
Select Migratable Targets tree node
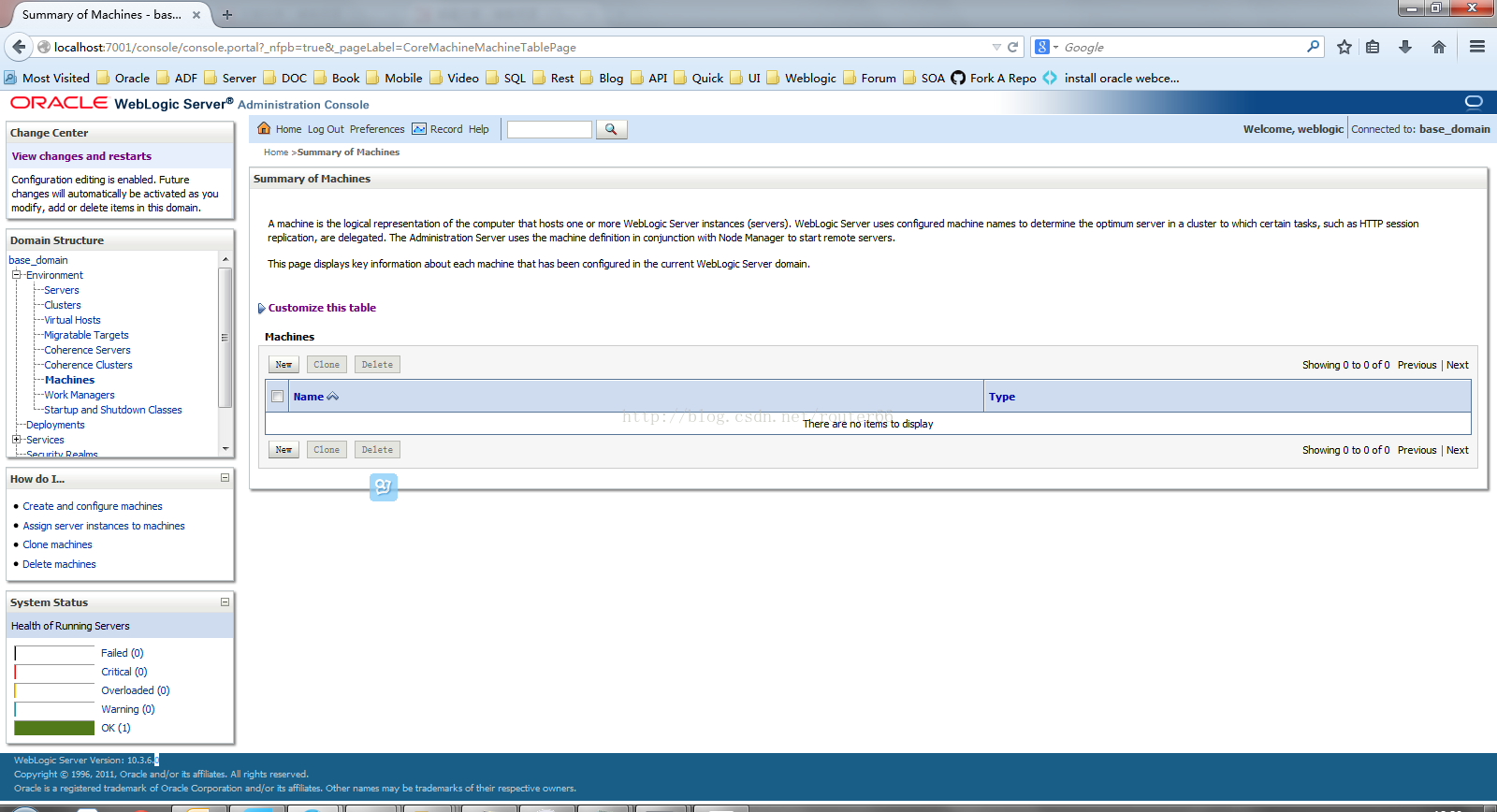coord(86,335)
